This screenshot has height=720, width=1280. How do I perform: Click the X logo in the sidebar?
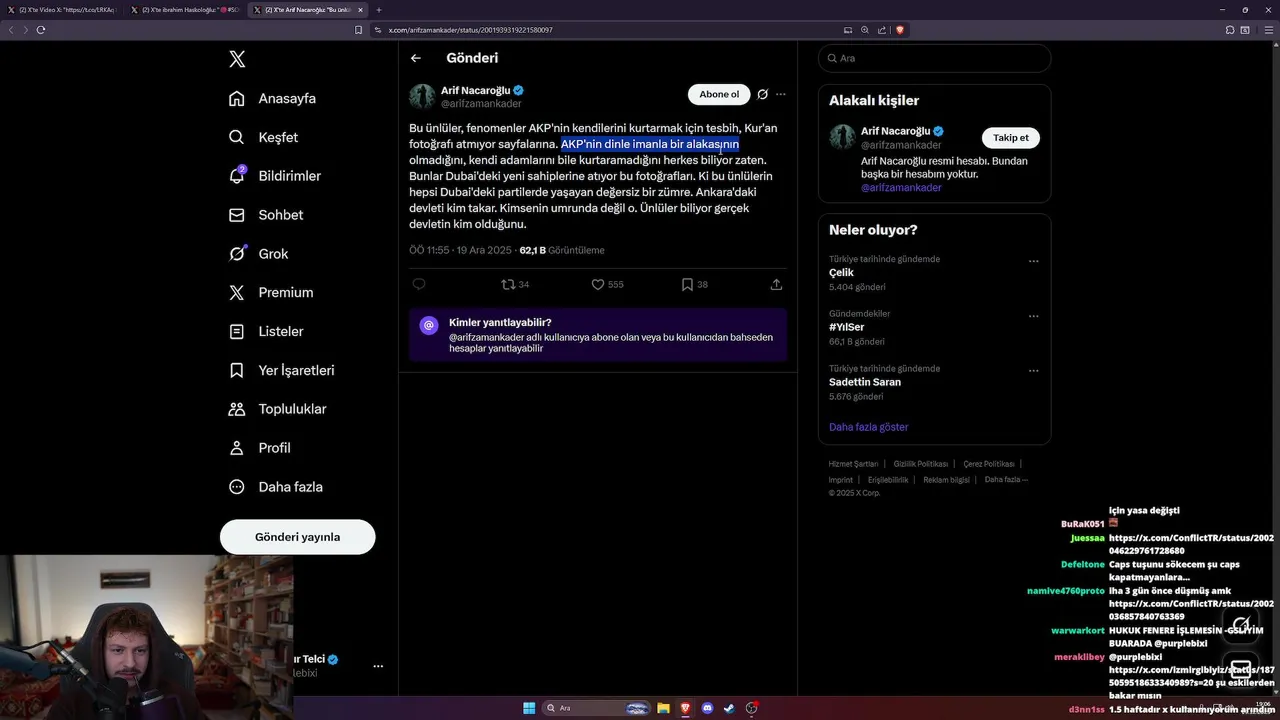(237, 59)
